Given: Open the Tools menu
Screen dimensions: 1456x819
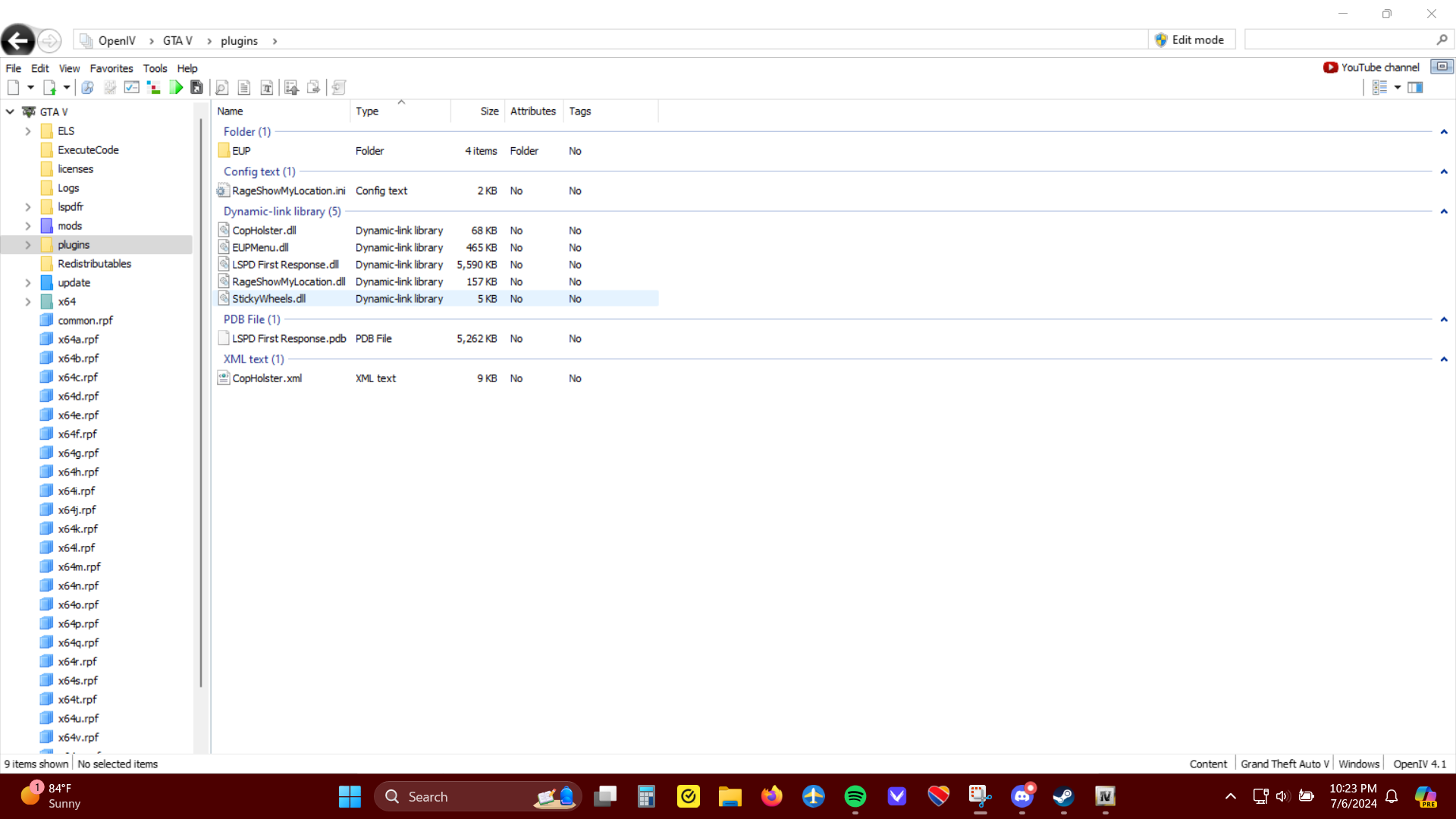Looking at the screenshot, I should tap(155, 68).
